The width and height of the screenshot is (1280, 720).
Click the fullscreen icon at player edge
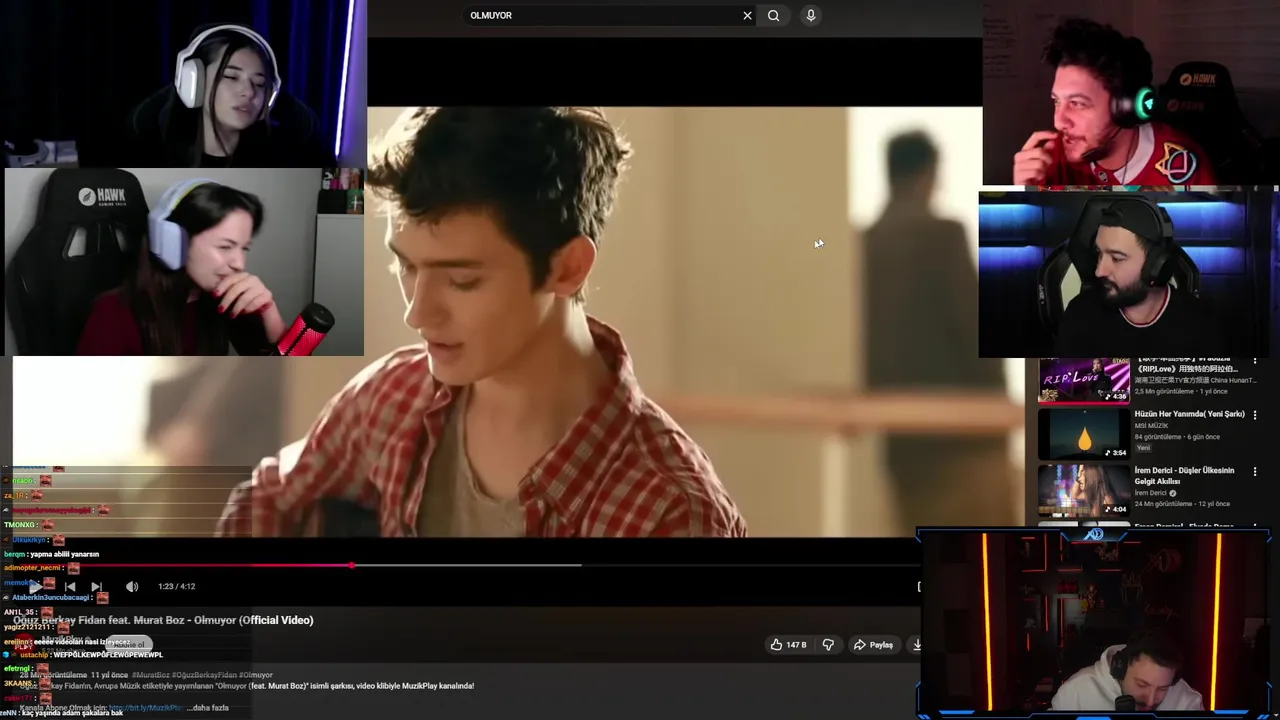[919, 587]
